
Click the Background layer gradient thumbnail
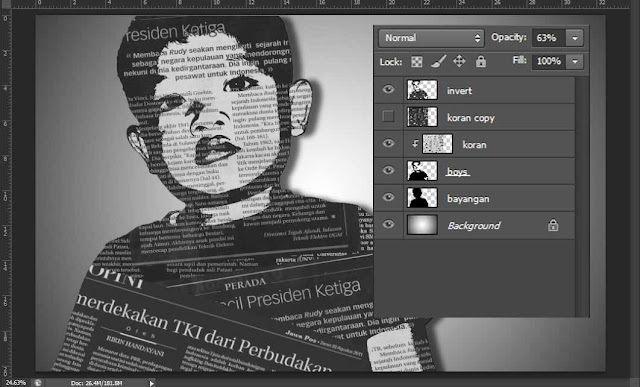pyautogui.click(x=422, y=225)
